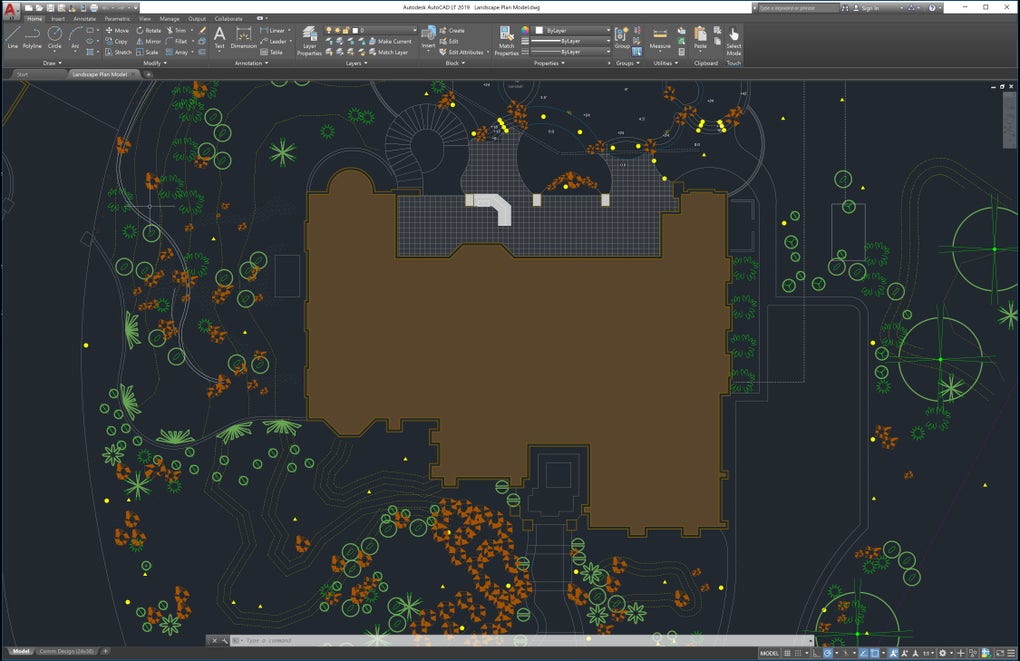Click the Insert block button
Screen dimensions: 1020x661
(x=428, y=38)
